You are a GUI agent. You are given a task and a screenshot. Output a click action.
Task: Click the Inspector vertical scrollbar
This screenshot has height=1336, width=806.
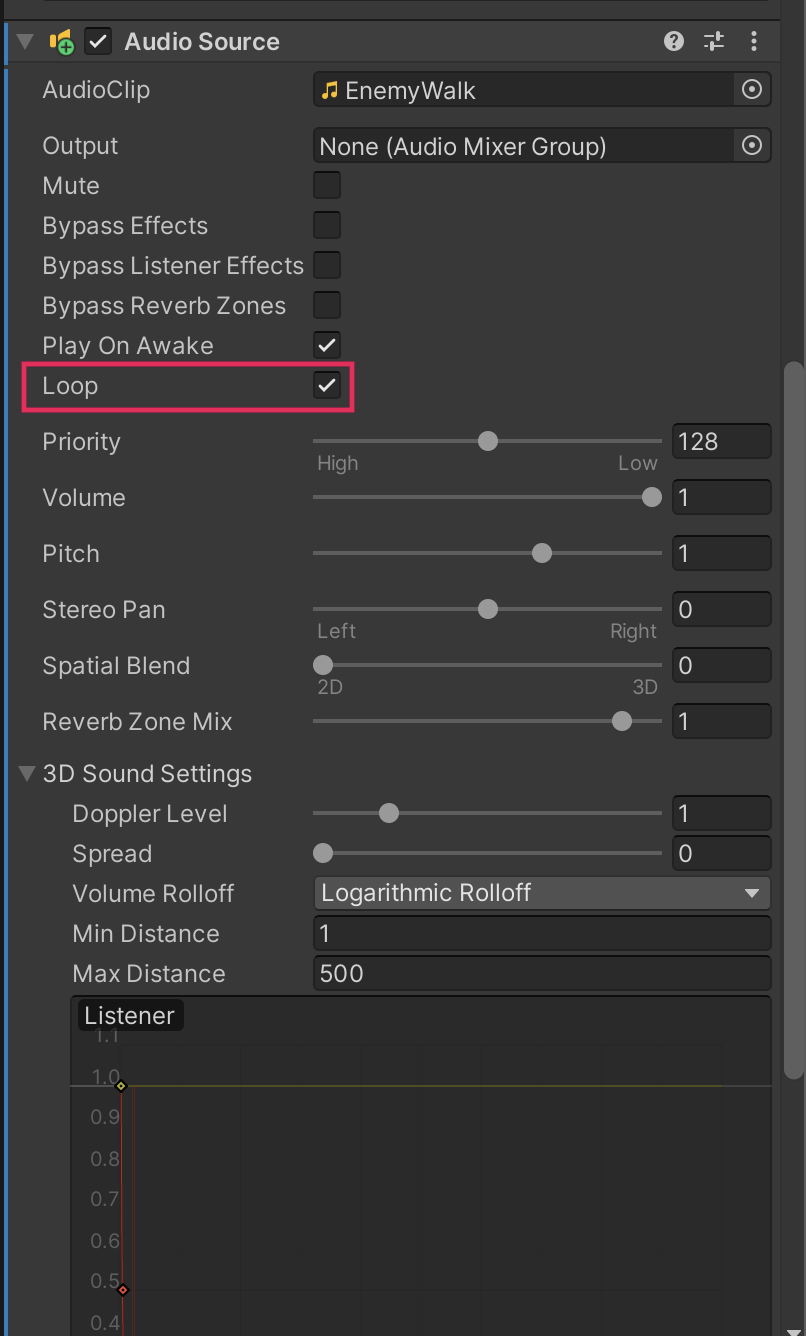click(794, 720)
